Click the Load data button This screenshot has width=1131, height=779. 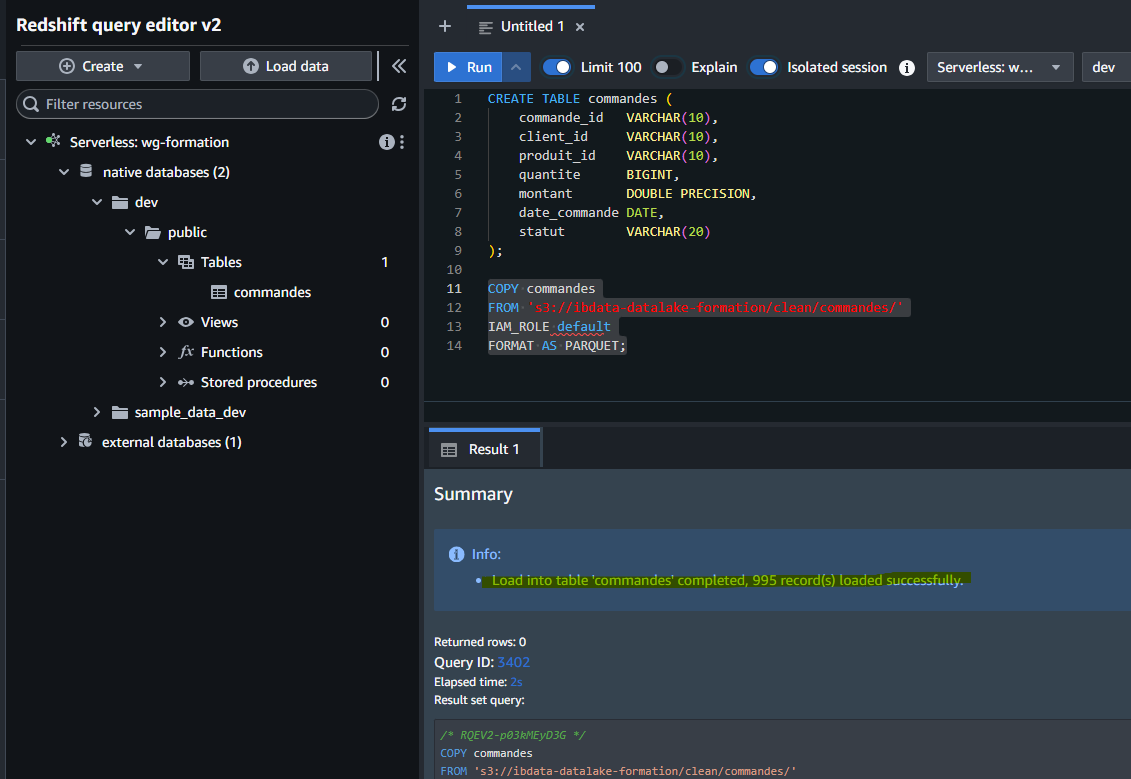[286, 66]
